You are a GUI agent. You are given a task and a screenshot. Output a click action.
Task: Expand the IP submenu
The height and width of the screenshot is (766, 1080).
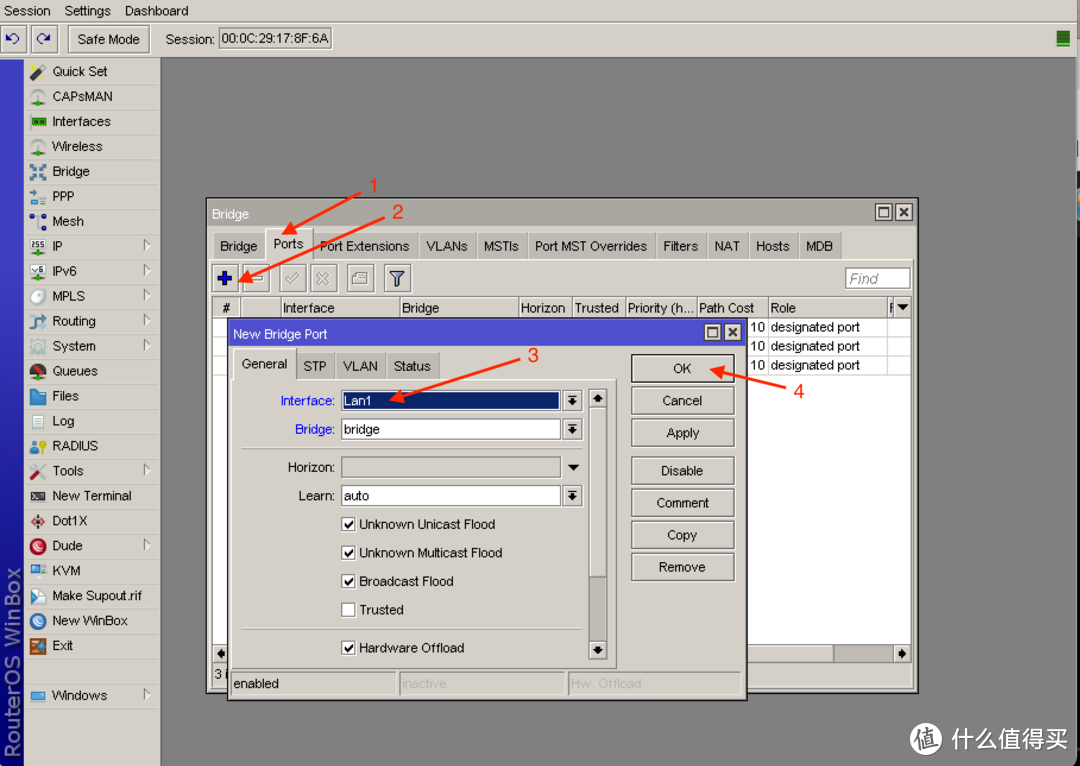(x=147, y=246)
